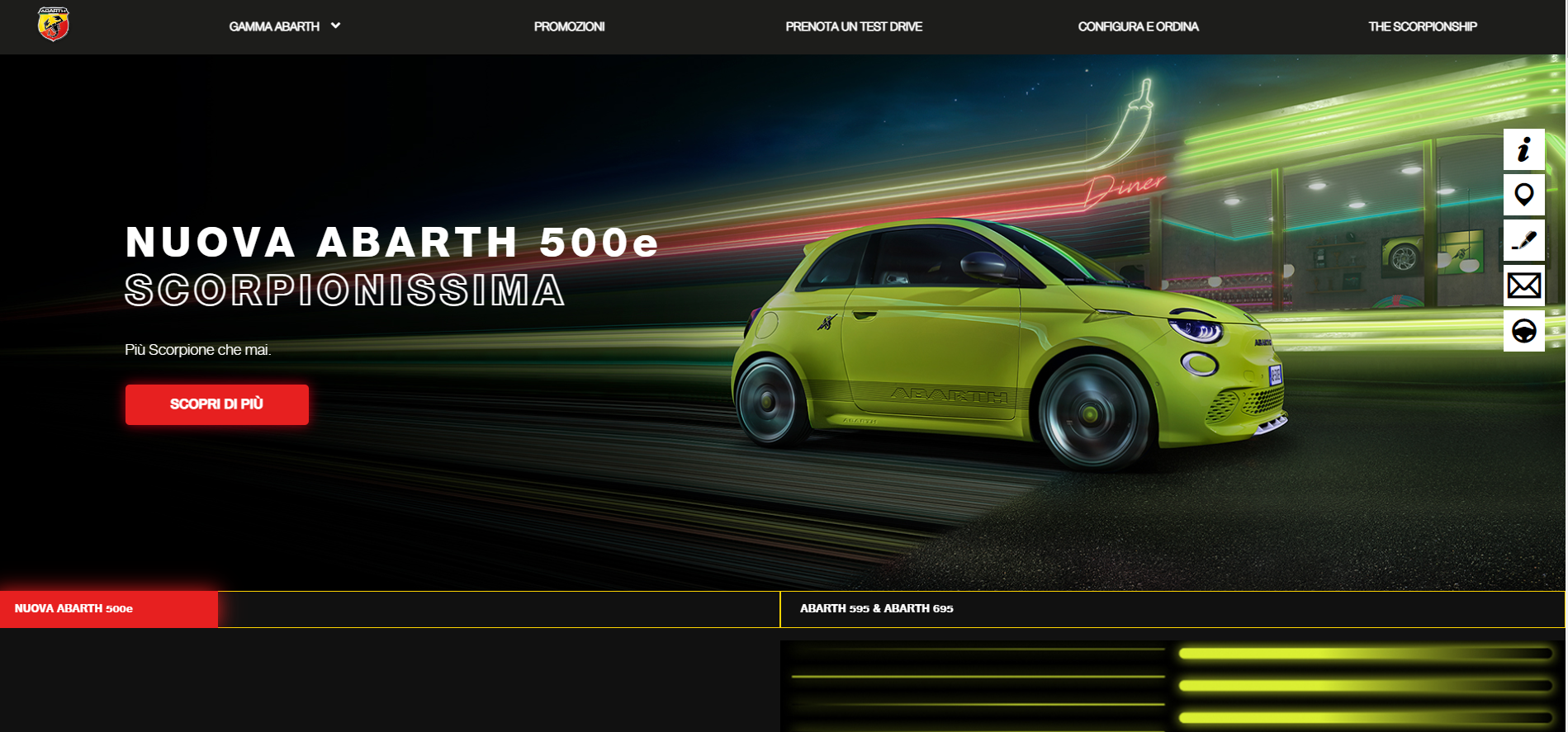Click the SCOPRI DI PIÙ button
This screenshot has height=732, width=1568.
click(217, 404)
